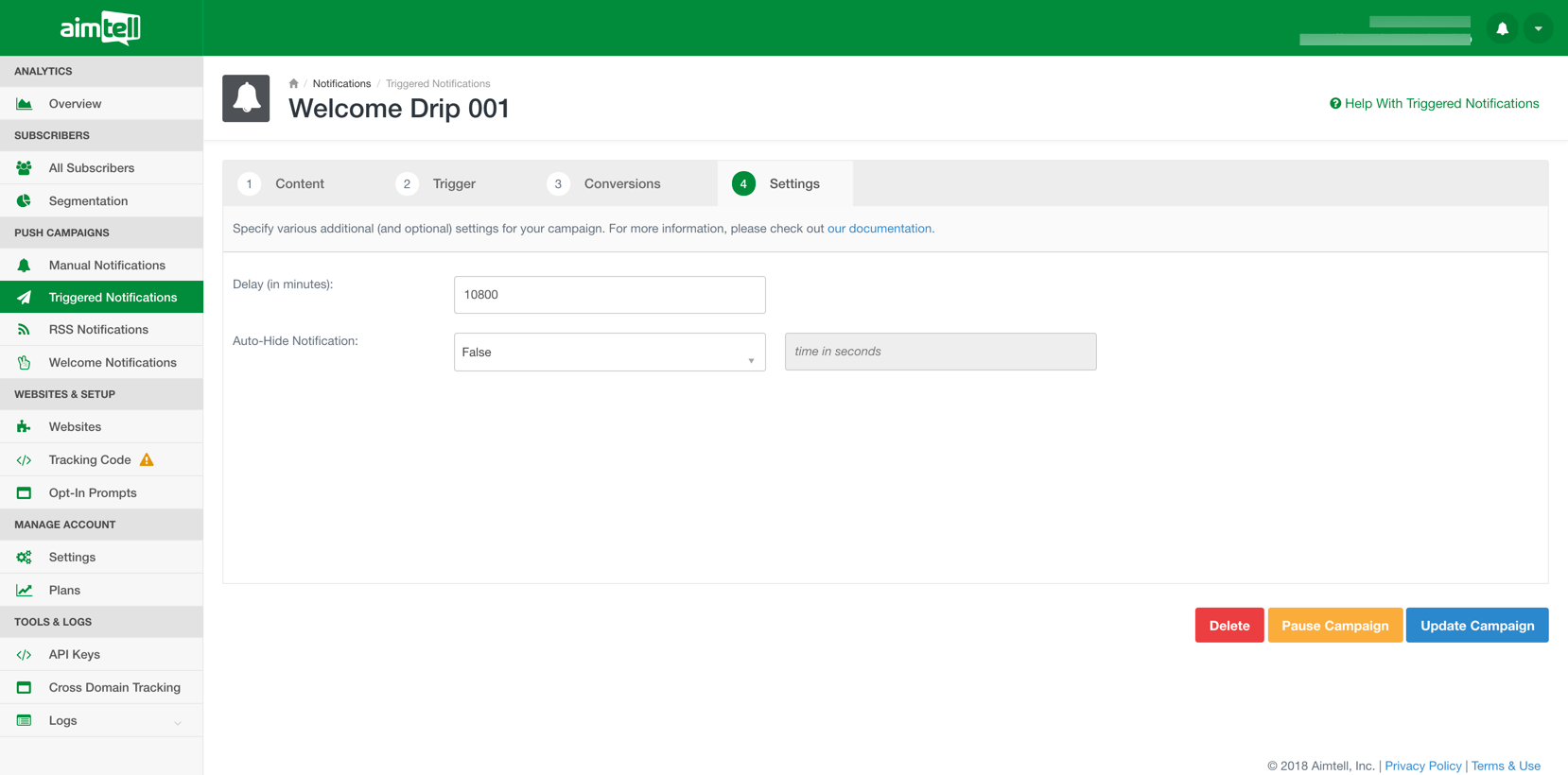
Task: Click the RSS feed icon
Action: pyautogui.click(x=24, y=330)
